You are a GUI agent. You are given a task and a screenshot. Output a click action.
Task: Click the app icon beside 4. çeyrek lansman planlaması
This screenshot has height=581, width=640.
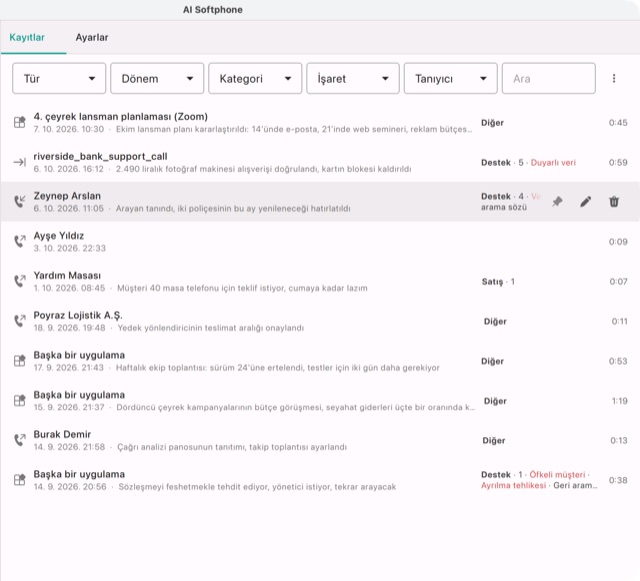[20, 122]
